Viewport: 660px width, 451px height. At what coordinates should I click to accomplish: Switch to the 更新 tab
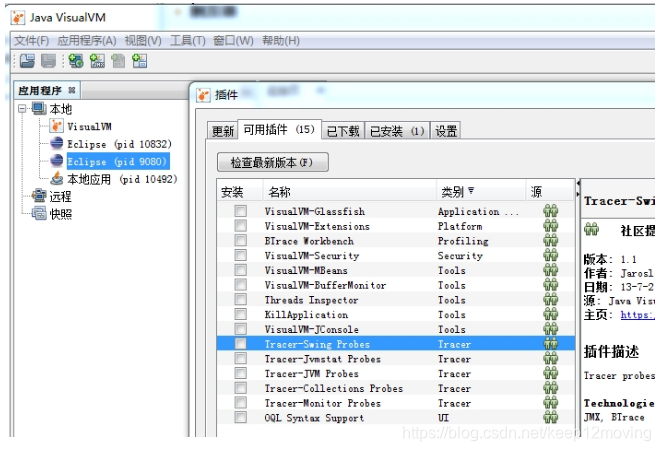tap(222, 131)
